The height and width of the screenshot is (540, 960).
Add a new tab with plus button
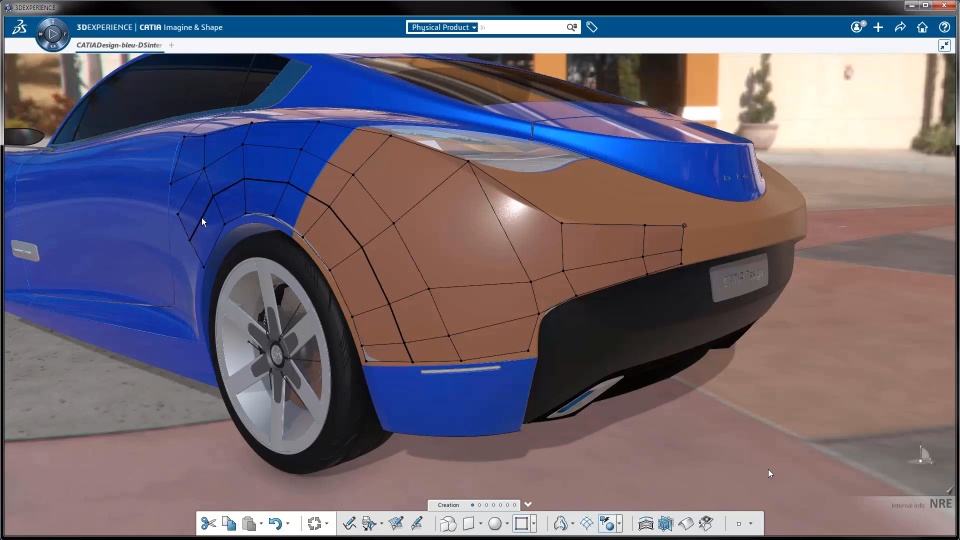(x=171, y=45)
